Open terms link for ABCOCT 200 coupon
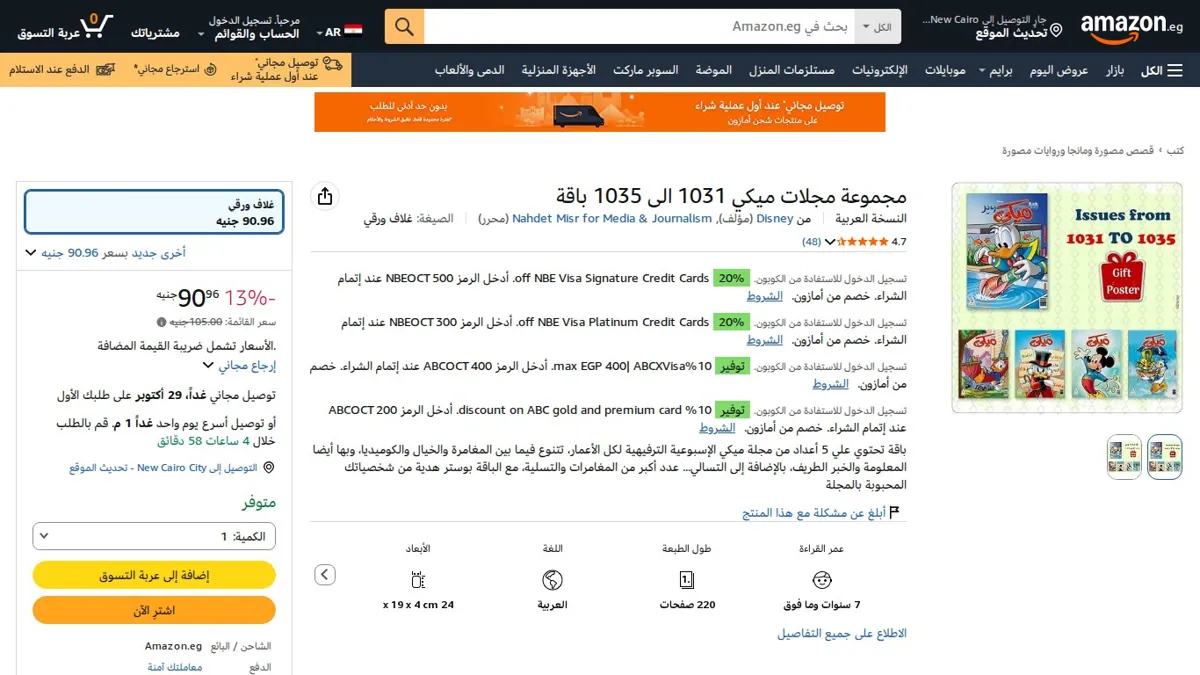The width and height of the screenshot is (1200, 675). coord(717,428)
